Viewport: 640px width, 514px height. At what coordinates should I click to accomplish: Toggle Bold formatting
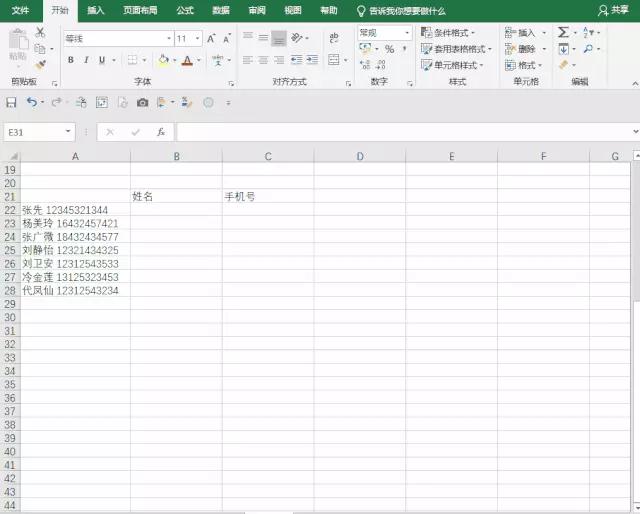[x=71, y=60]
